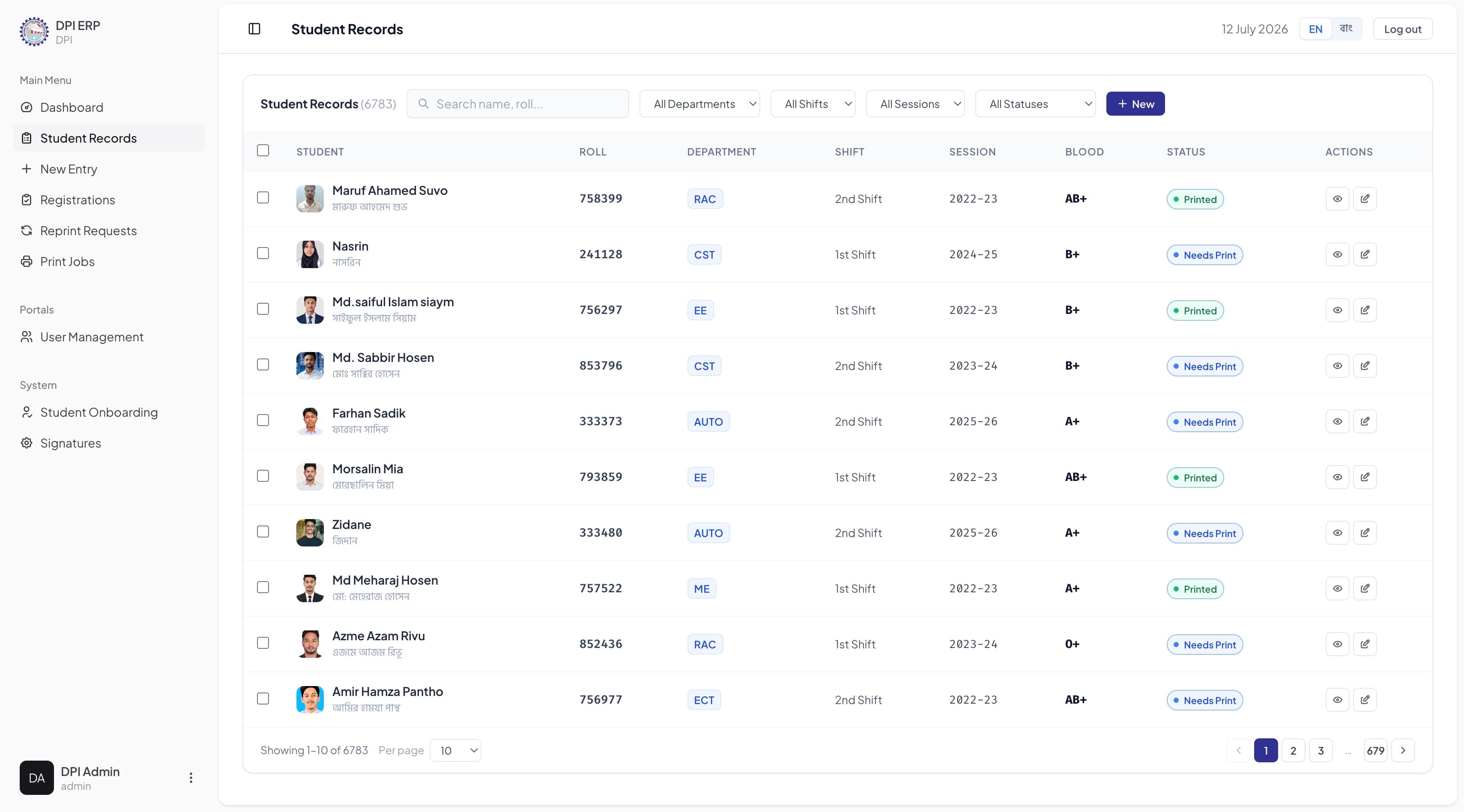The width and height of the screenshot is (1464, 812).
Task: View Zidane's record using the eye icon
Action: pyautogui.click(x=1337, y=533)
